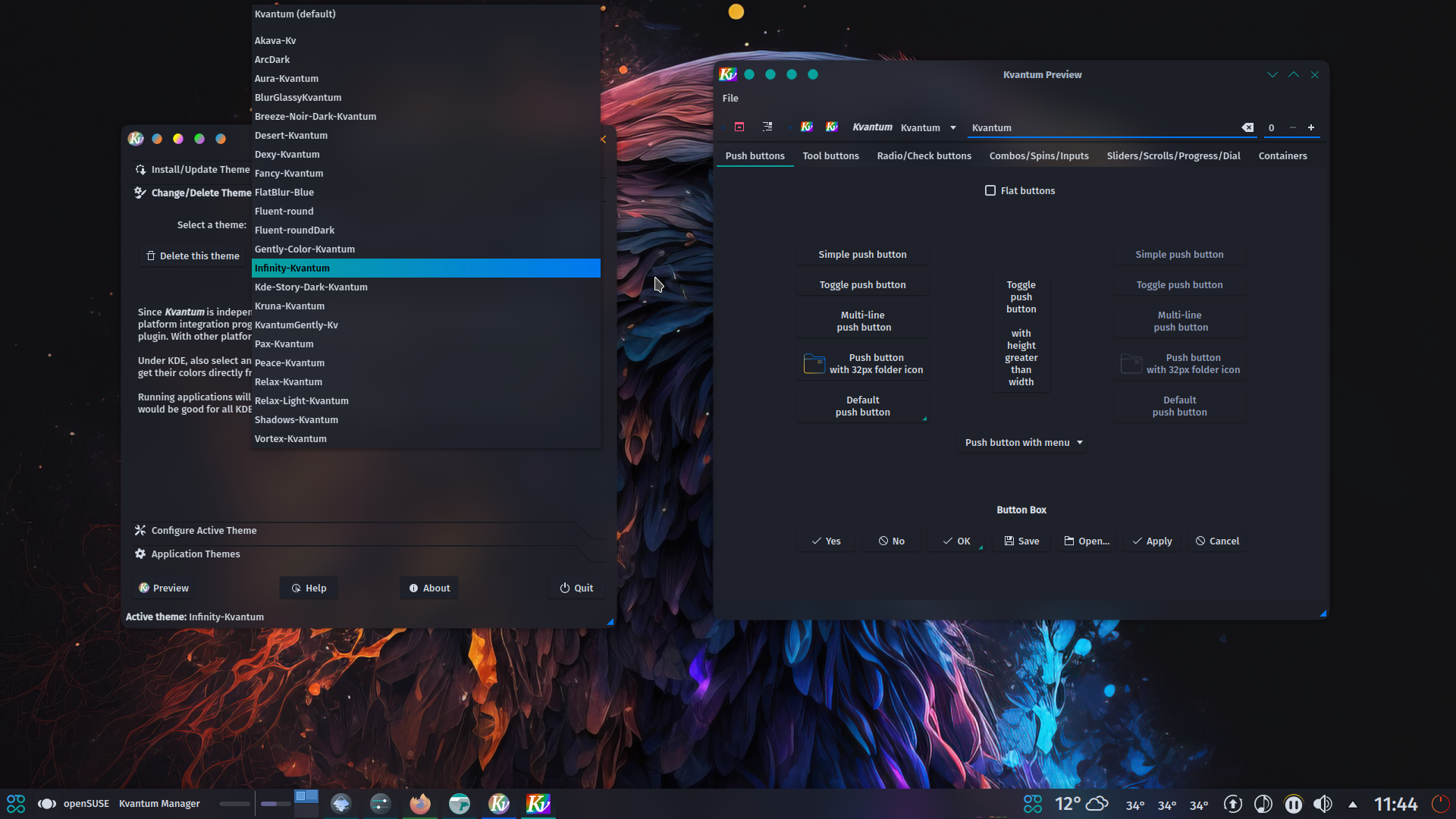Open the File menu in Kvantum Preview
The width and height of the screenshot is (1456, 819).
[x=730, y=98]
